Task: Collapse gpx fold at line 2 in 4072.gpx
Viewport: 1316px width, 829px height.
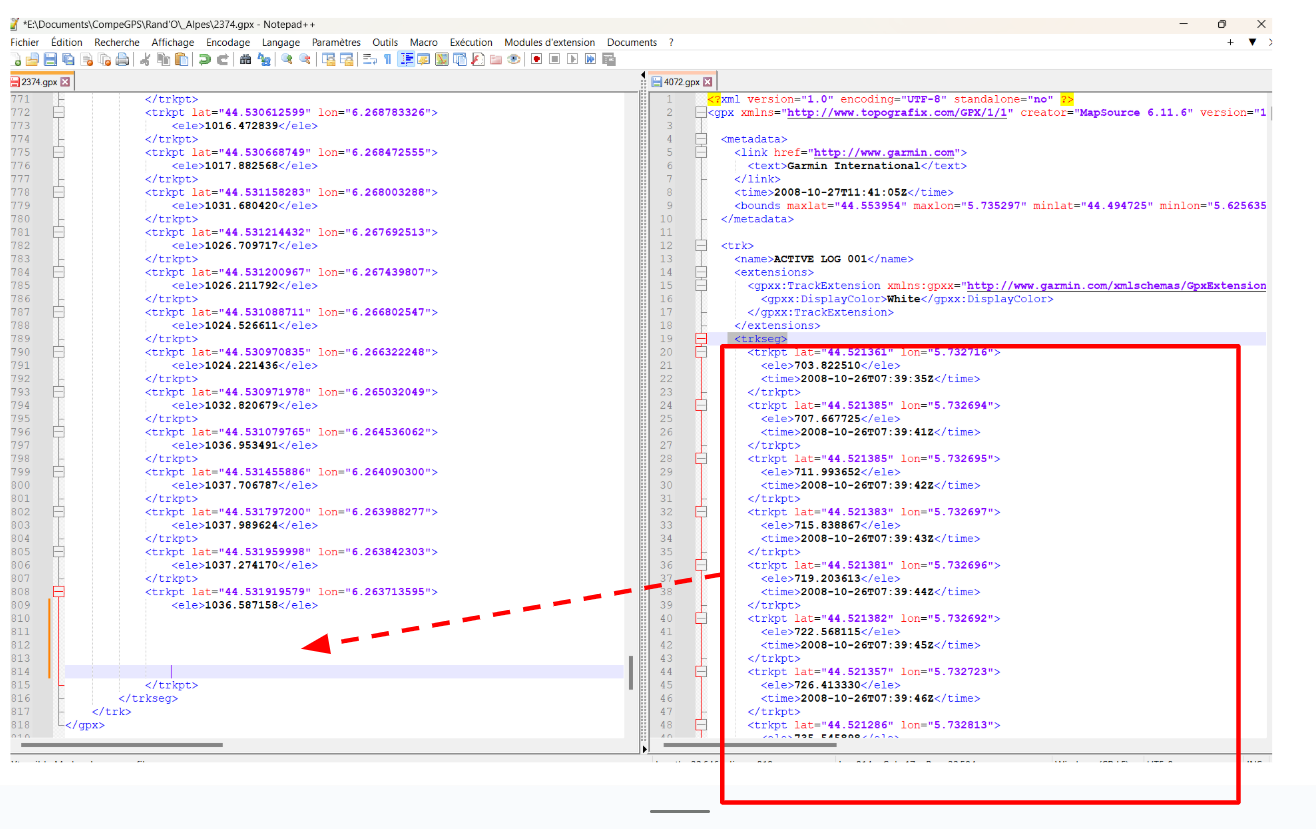Action: [701, 112]
